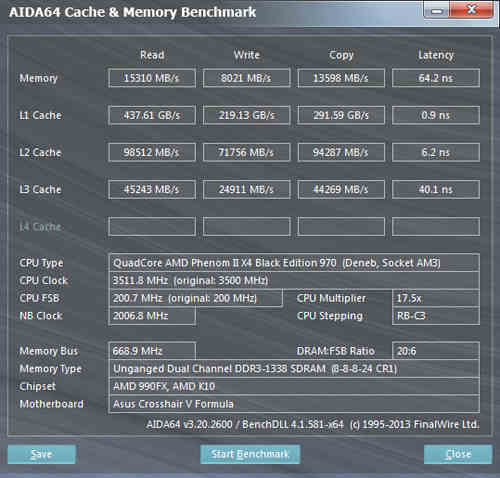500x478 pixels.
Task: Click the red X title bar button
Action: [x=471, y=9]
